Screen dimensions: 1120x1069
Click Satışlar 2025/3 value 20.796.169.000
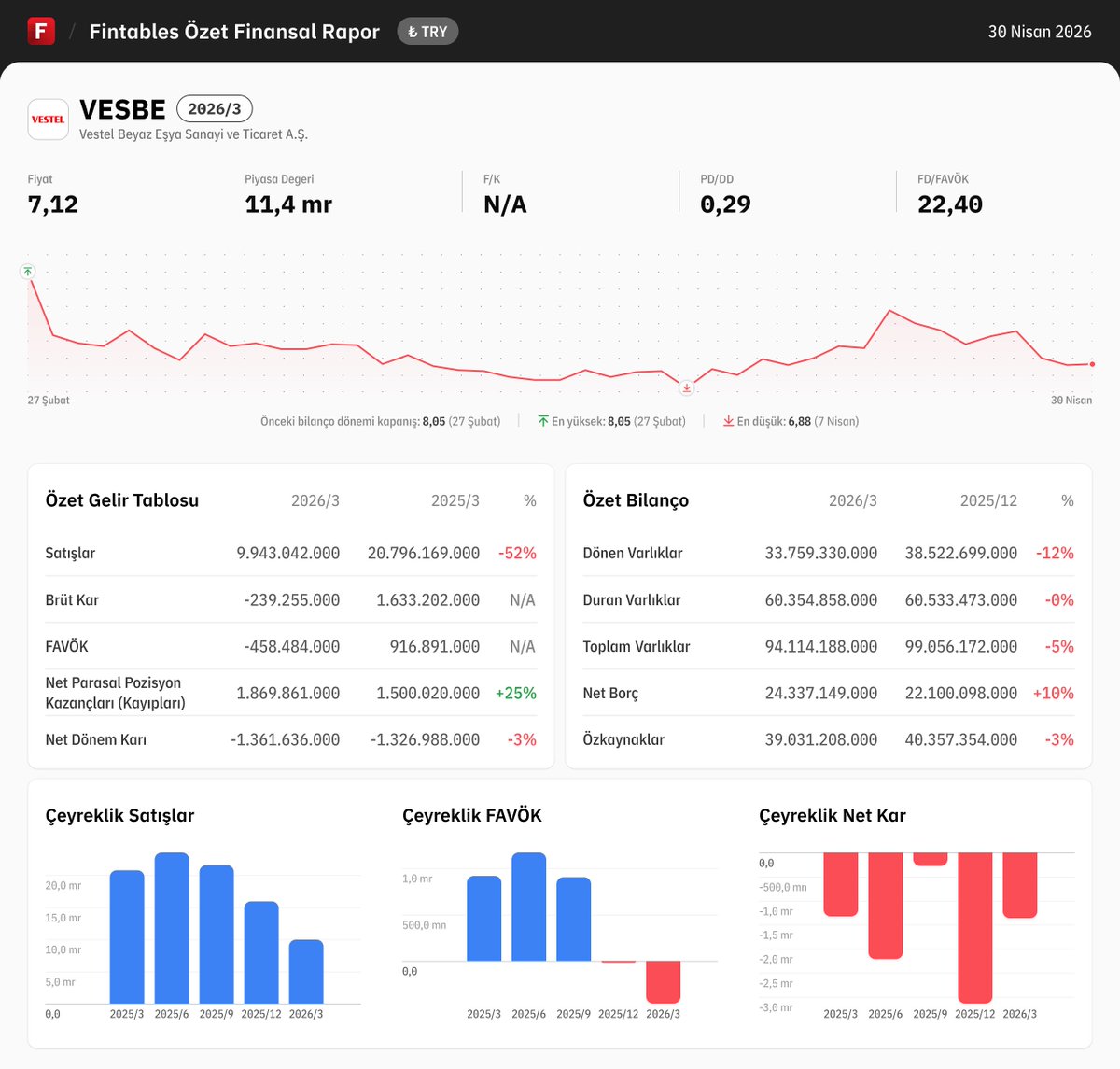click(x=424, y=553)
